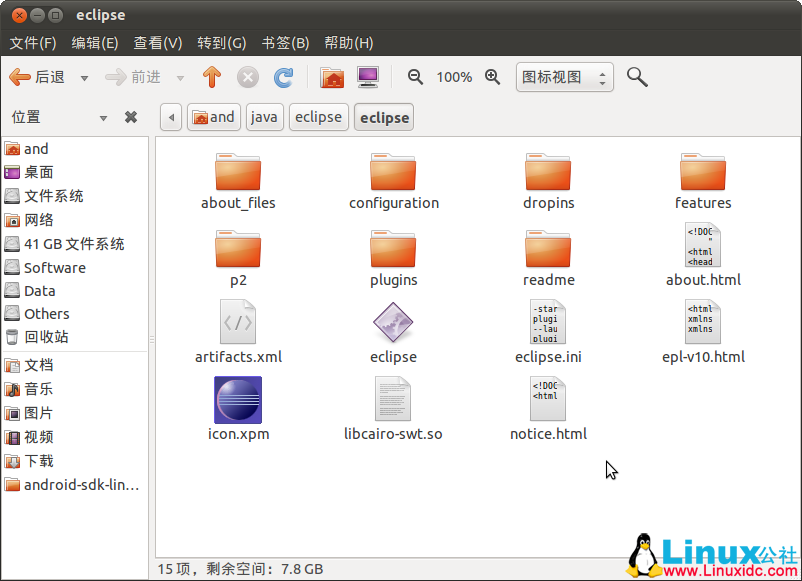Select 文件系统 in the sidebar
Screen dimensions: 802x581
point(75,196)
